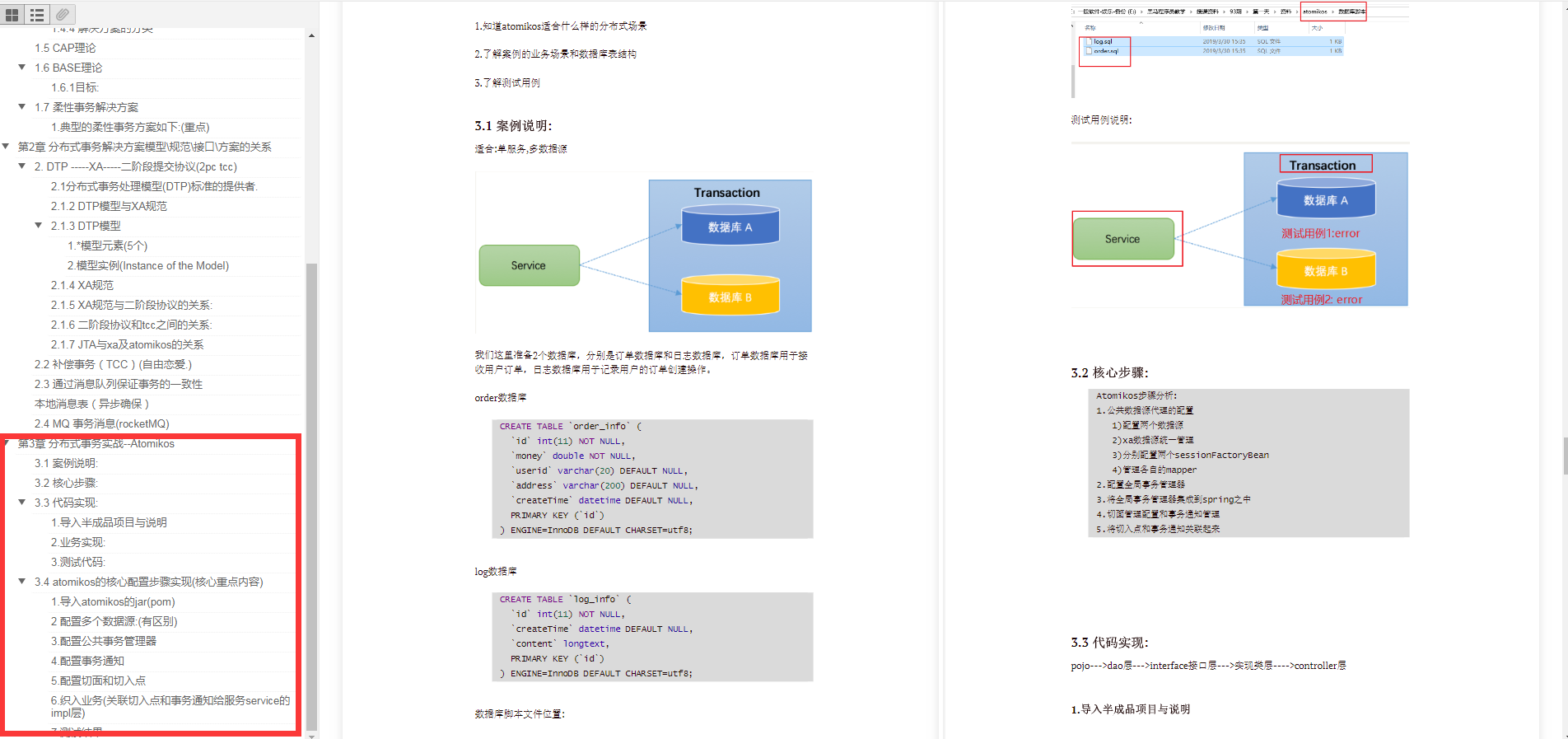Show document outline list view
The image size is (1568, 739).
point(37,14)
